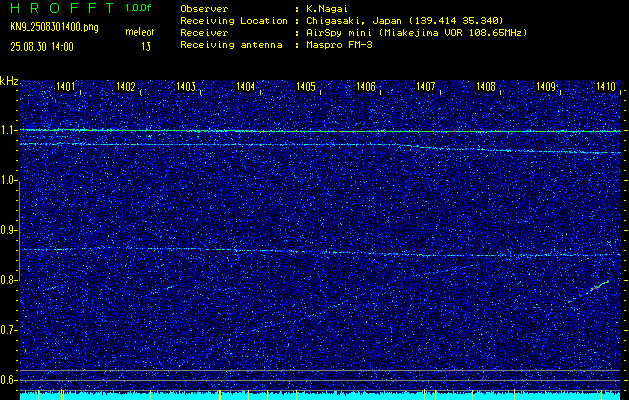The height and width of the screenshot is (400, 629).
Task: Select 'Chigasaki, Japan (139.414 35.340)' text
Action: pyautogui.click(x=404, y=21)
